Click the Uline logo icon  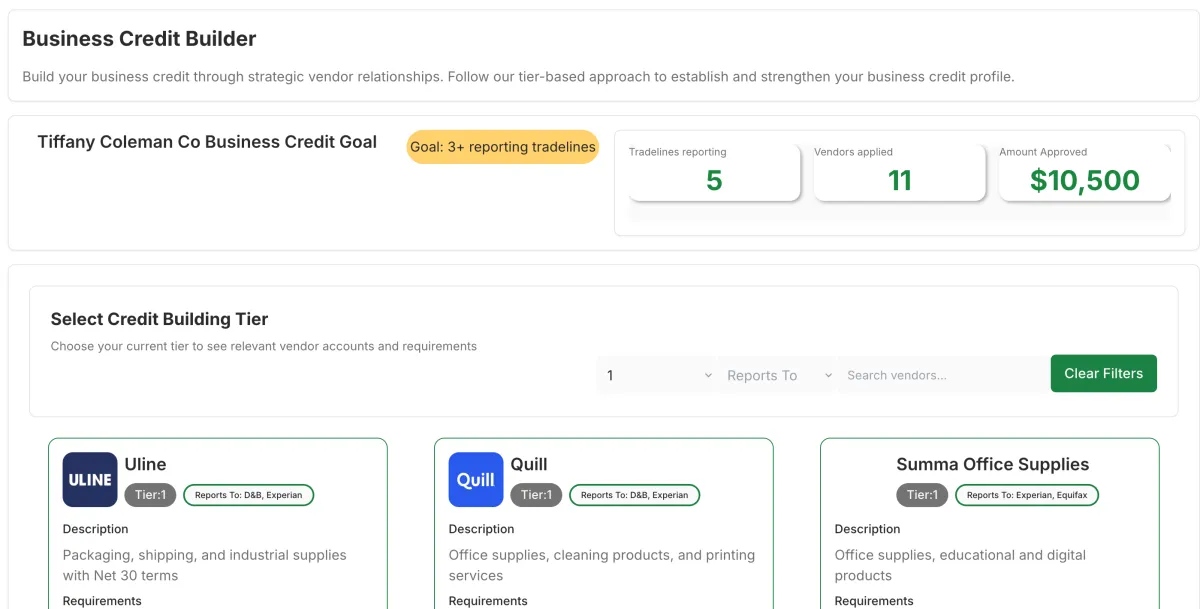tap(90, 480)
